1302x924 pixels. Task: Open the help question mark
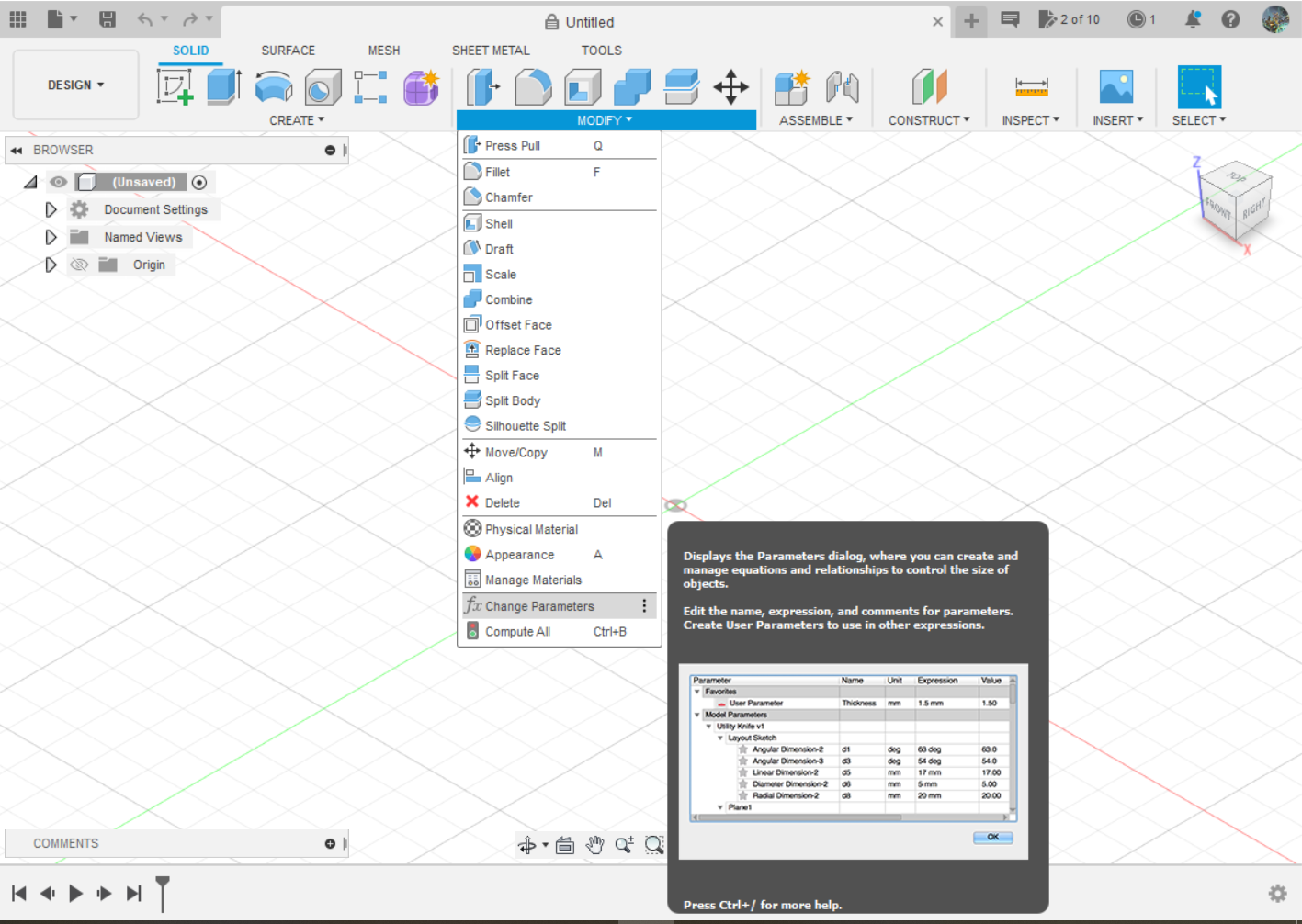click(x=1230, y=19)
